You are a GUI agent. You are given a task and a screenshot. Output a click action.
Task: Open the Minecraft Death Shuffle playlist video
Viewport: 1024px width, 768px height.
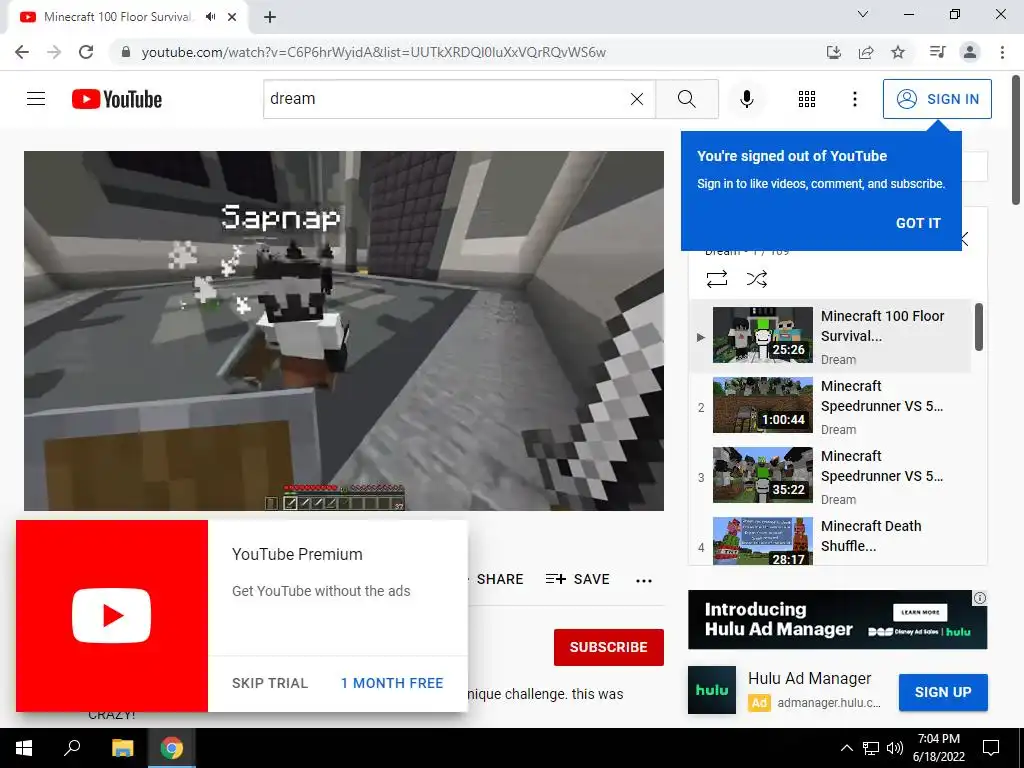pyautogui.click(x=762, y=541)
